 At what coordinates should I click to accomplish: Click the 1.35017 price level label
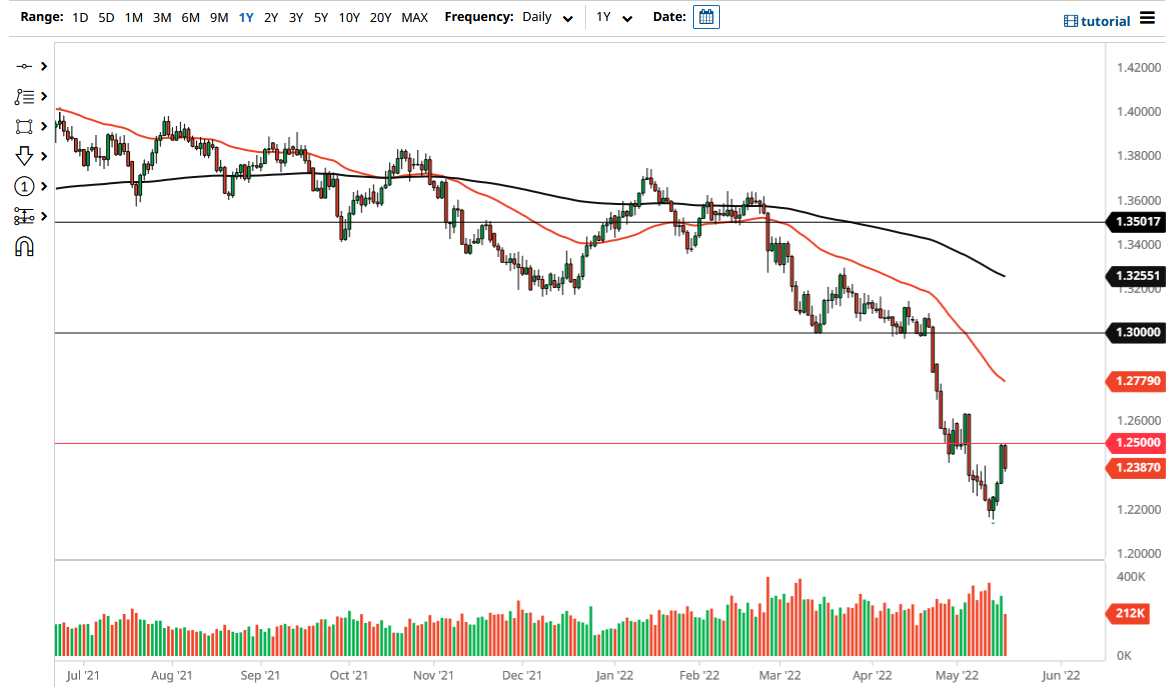point(1135,222)
